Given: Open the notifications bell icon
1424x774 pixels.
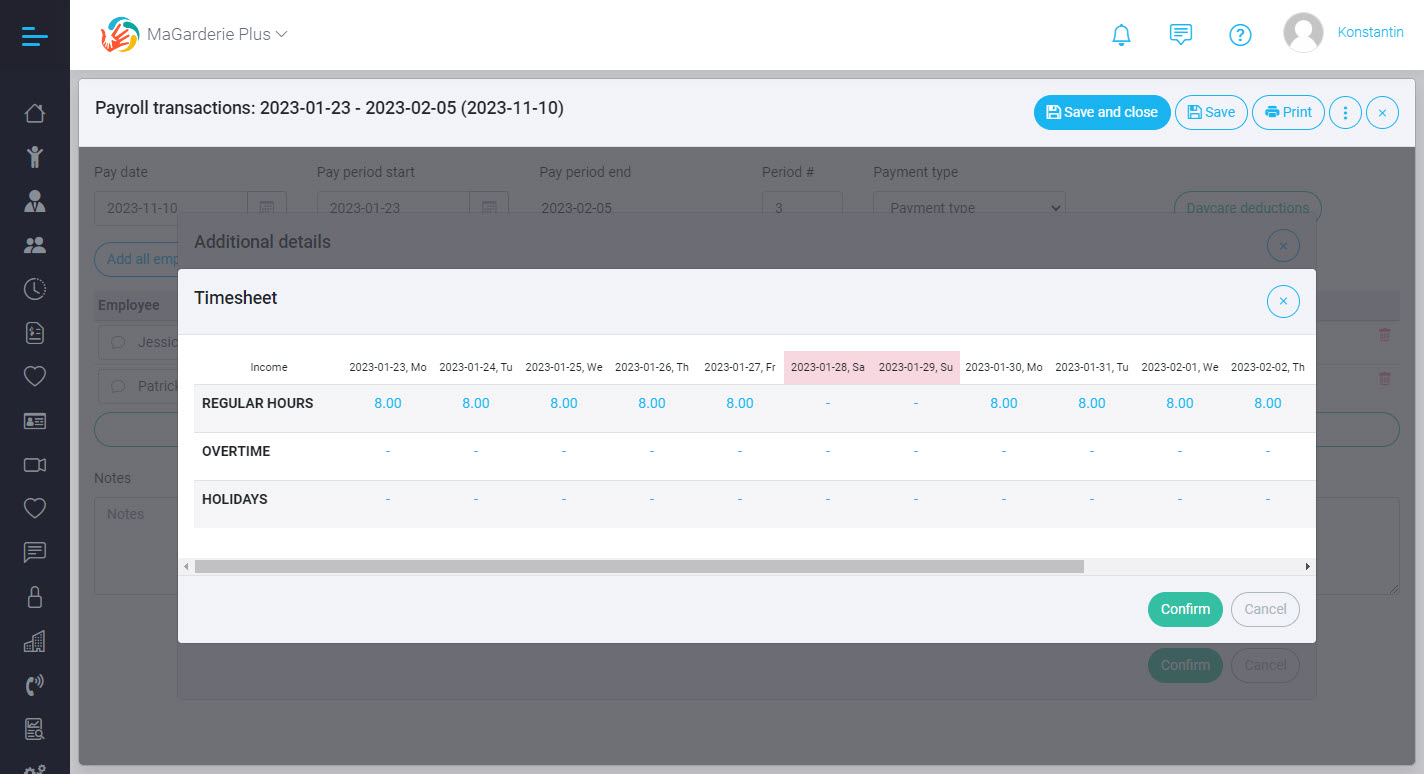Looking at the screenshot, I should point(1121,34).
